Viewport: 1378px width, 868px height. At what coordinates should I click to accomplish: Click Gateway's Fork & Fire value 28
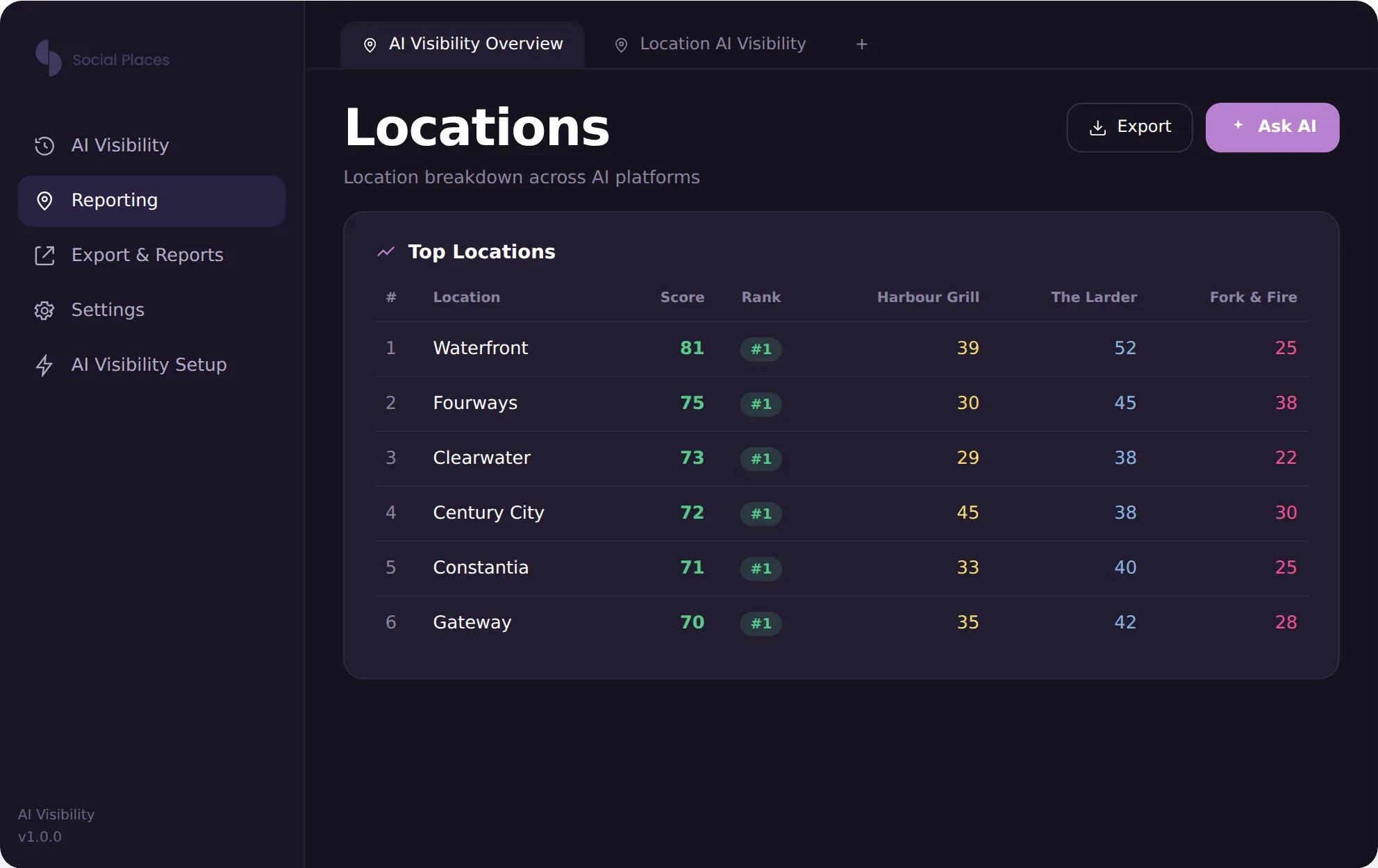[x=1286, y=623]
